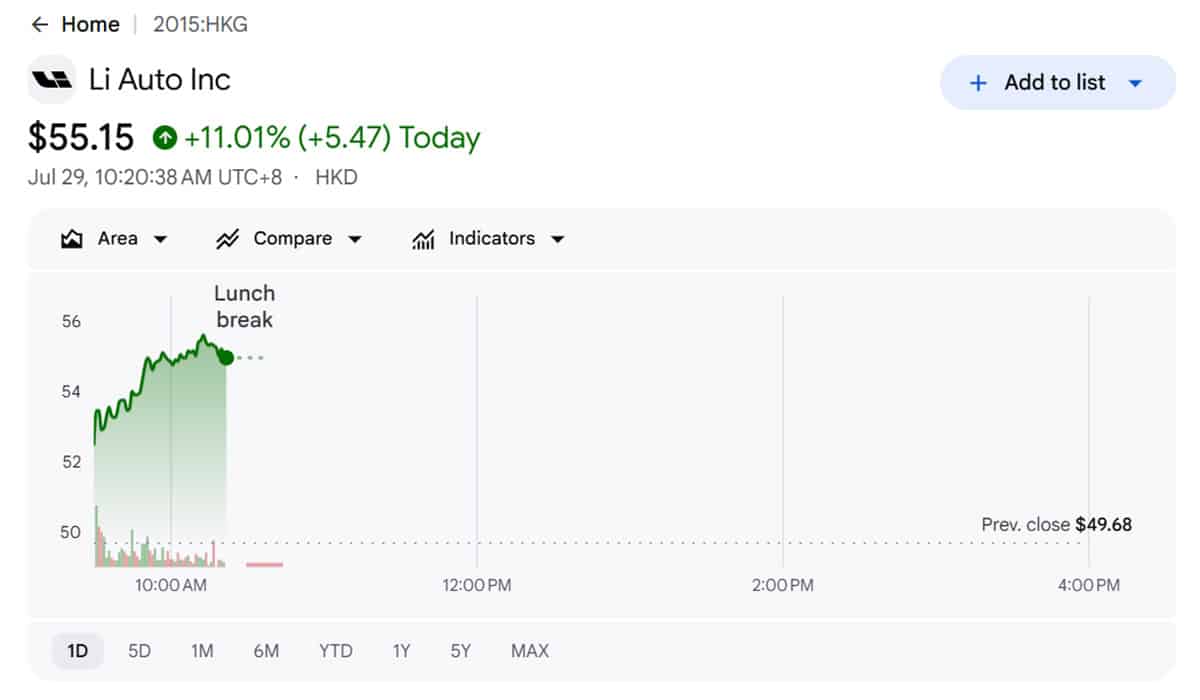Image resolution: width=1200 pixels, height=700 pixels.
Task: Select the YTD time range tab
Action: click(336, 651)
